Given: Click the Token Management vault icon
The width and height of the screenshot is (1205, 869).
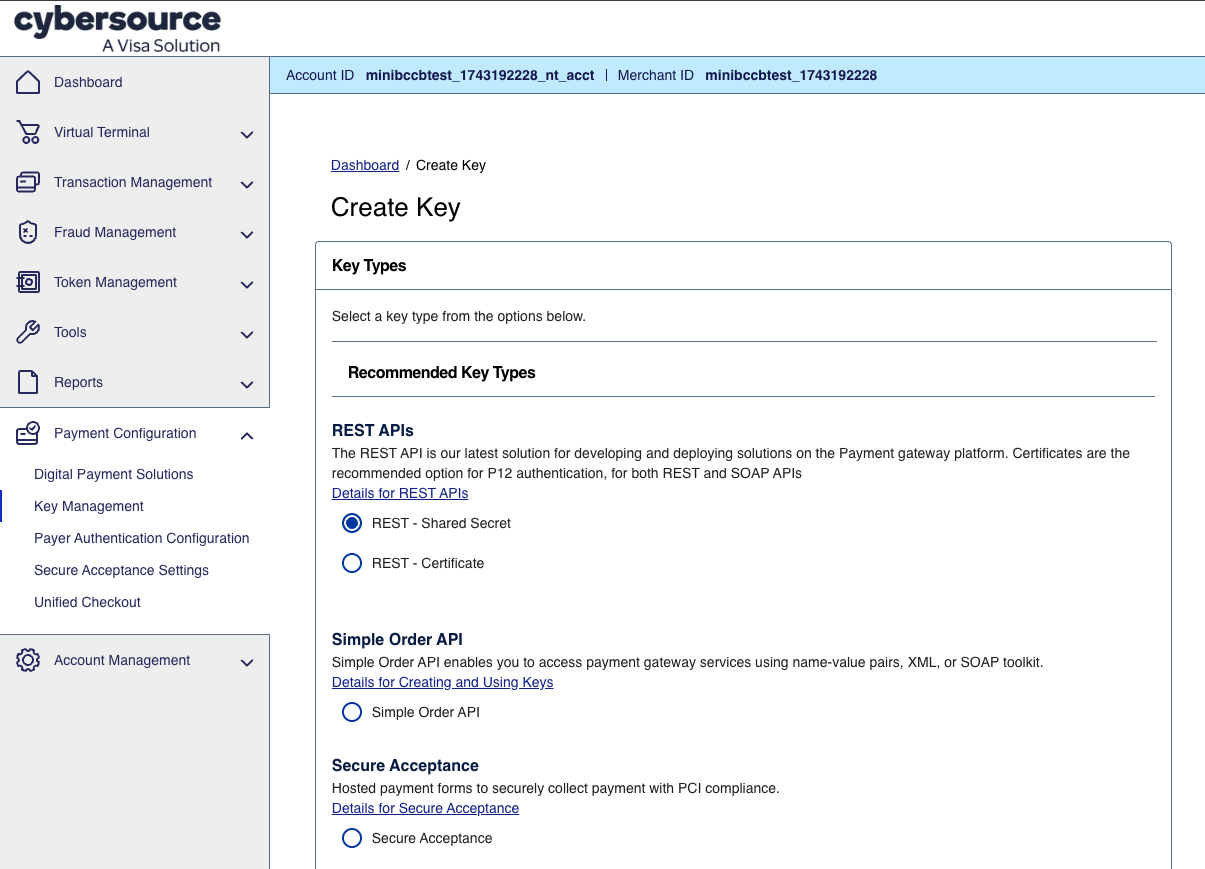Looking at the screenshot, I should click(x=28, y=282).
